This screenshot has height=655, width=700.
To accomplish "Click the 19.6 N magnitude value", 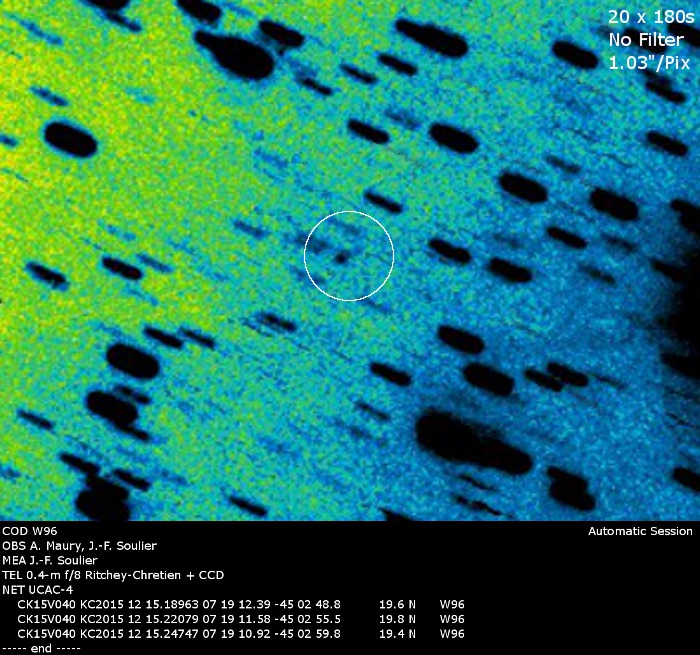I will pyautogui.click(x=397, y=605).
